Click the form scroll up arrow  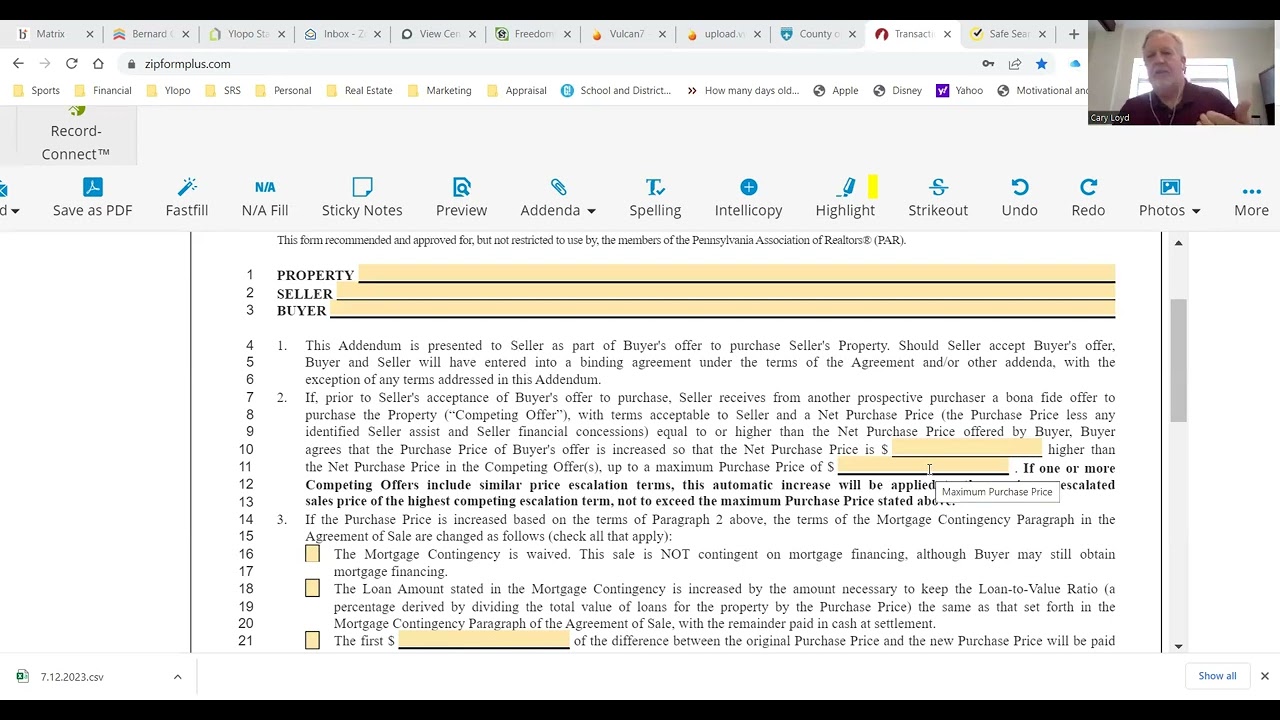click(x=1178, y=243)
